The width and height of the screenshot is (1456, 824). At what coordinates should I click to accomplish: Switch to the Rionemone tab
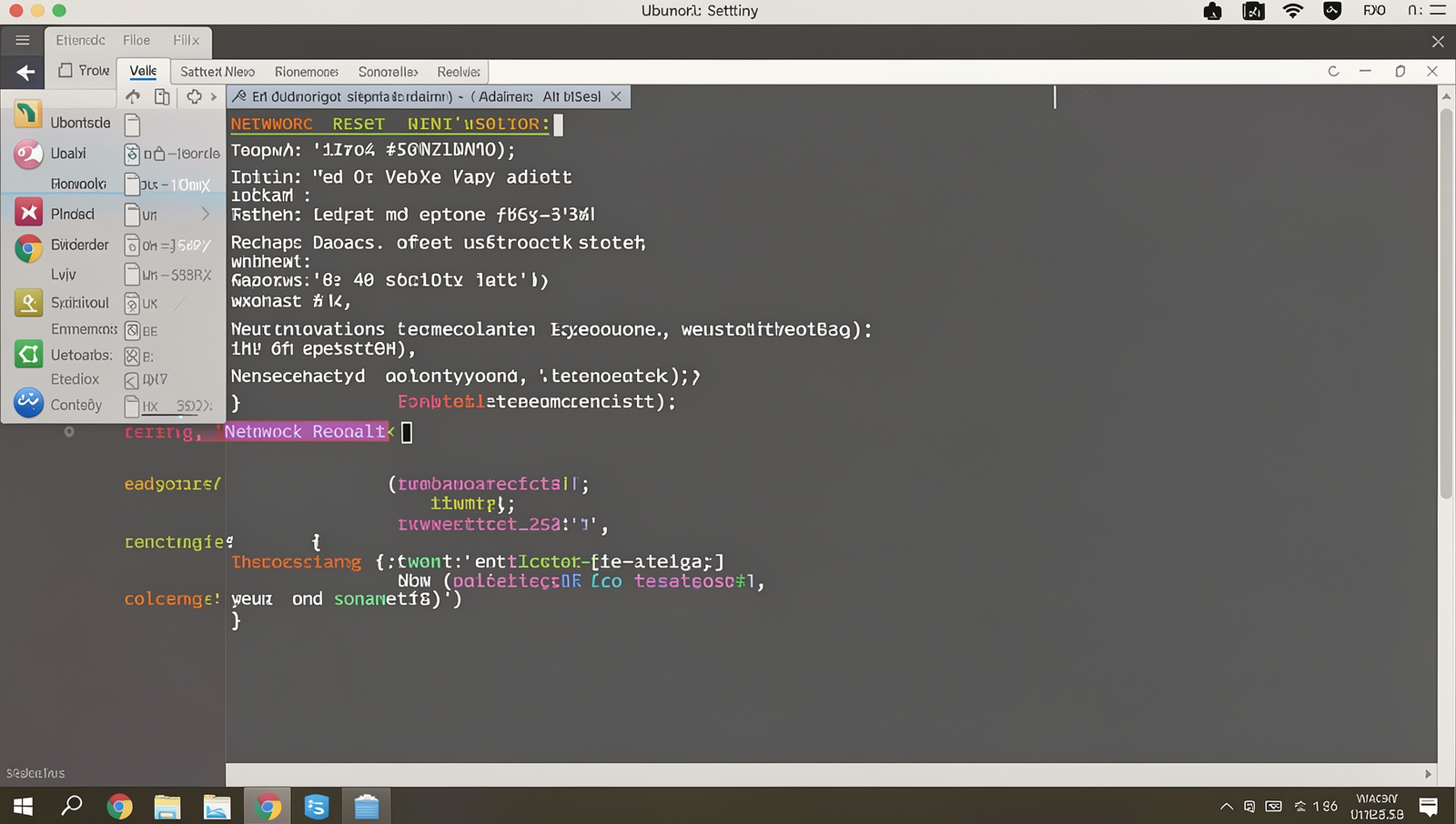307,72
